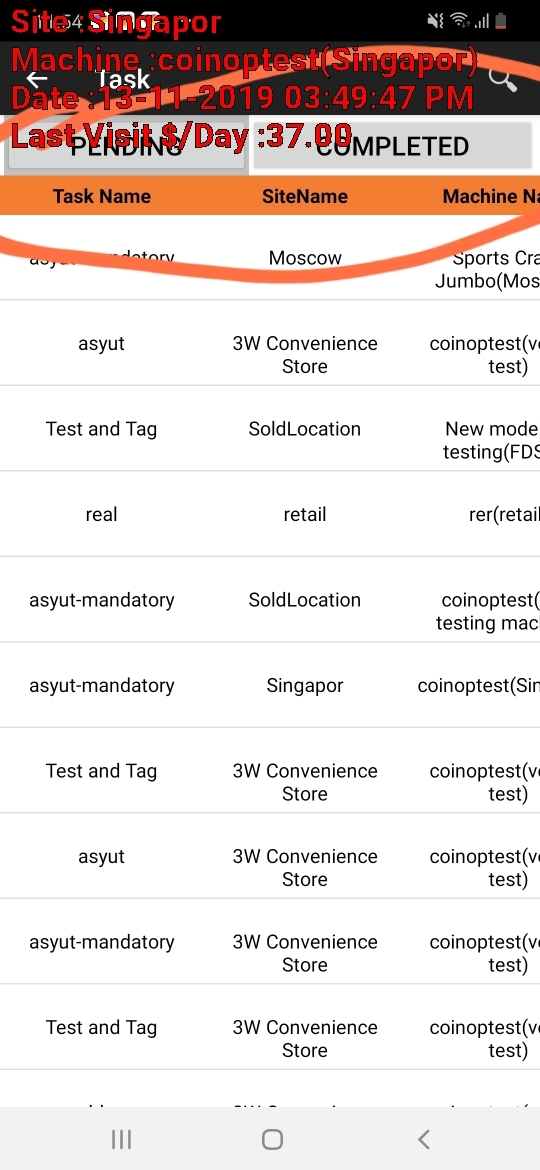The height and width of the screenshot is (1170, 540).
Task: Select the Machine Name column header
Action: tap(491, 196)
